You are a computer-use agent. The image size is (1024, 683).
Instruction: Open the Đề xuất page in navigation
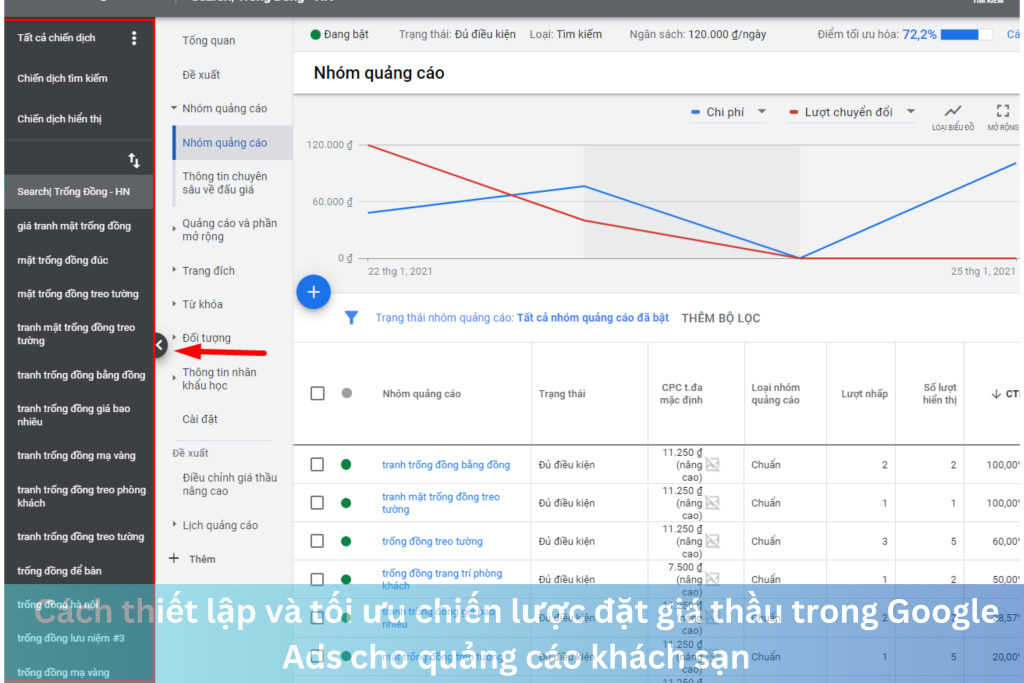point(201,74)
